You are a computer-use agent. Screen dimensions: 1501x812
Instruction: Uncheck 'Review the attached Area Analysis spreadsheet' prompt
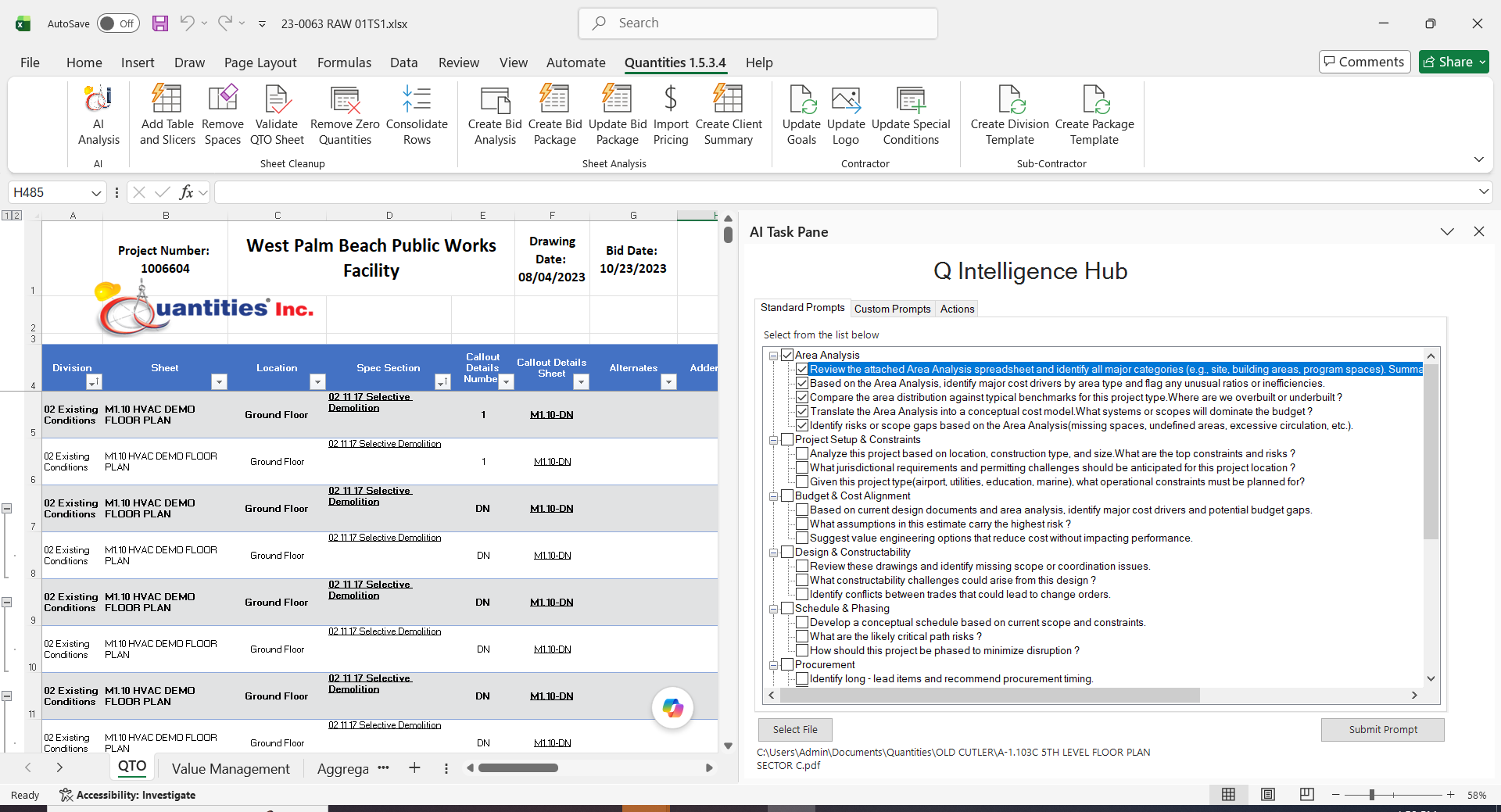click(802, 369)
